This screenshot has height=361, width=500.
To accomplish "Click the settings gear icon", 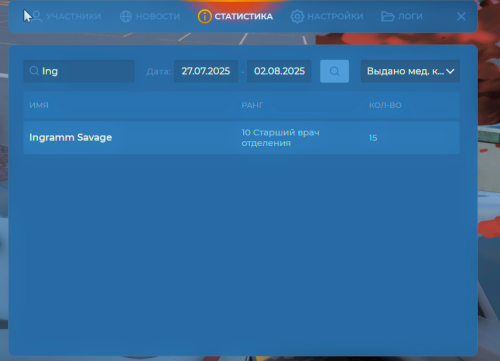I will 297,16.
